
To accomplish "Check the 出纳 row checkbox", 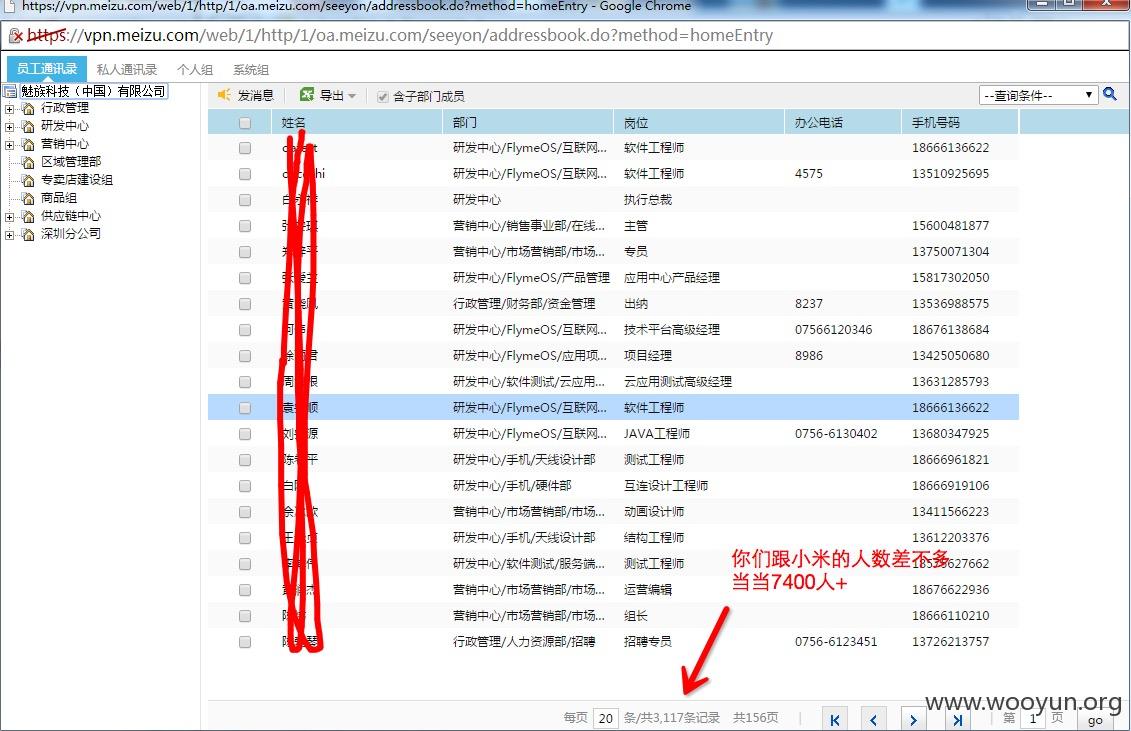I will tap(245, 304).
